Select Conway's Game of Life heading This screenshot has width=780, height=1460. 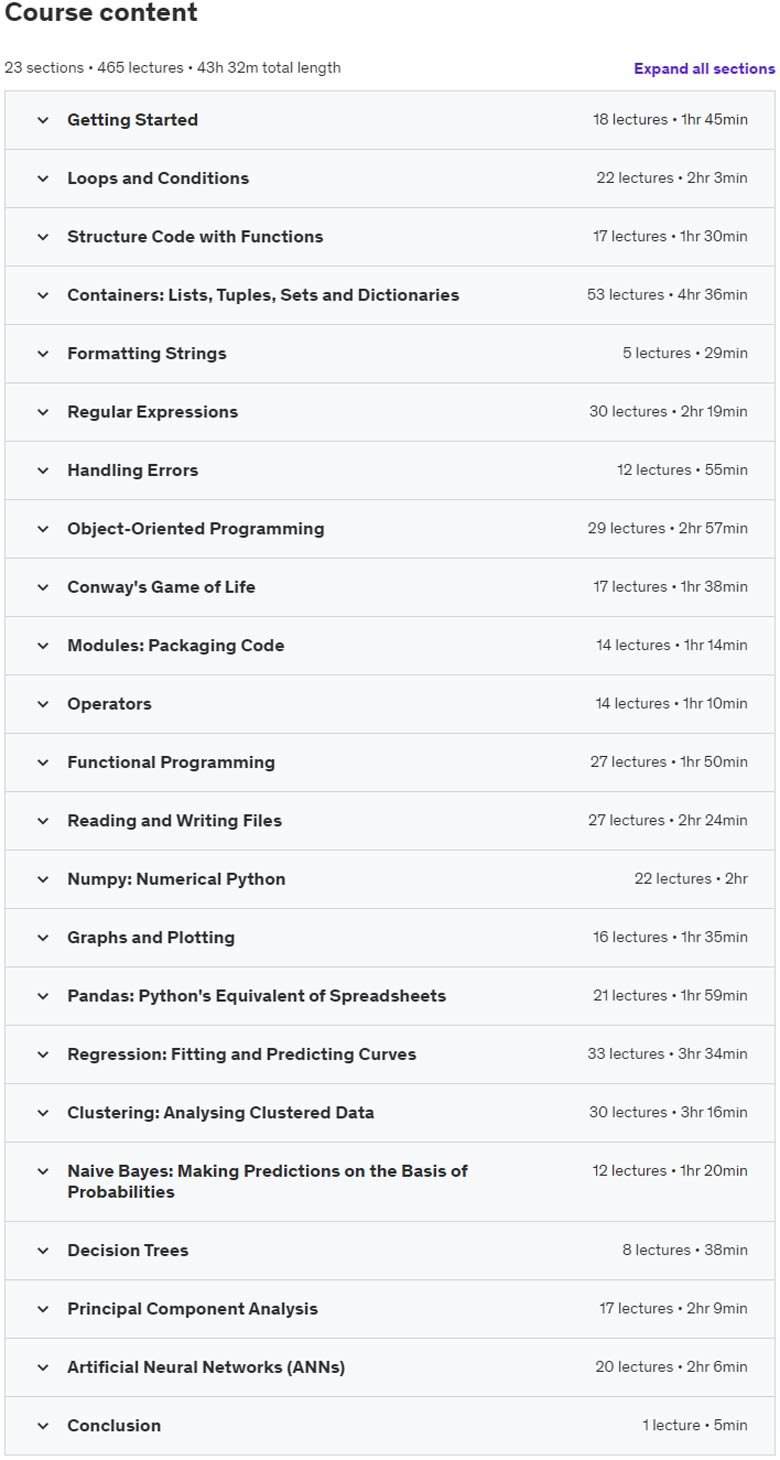[x=161, y=587]
